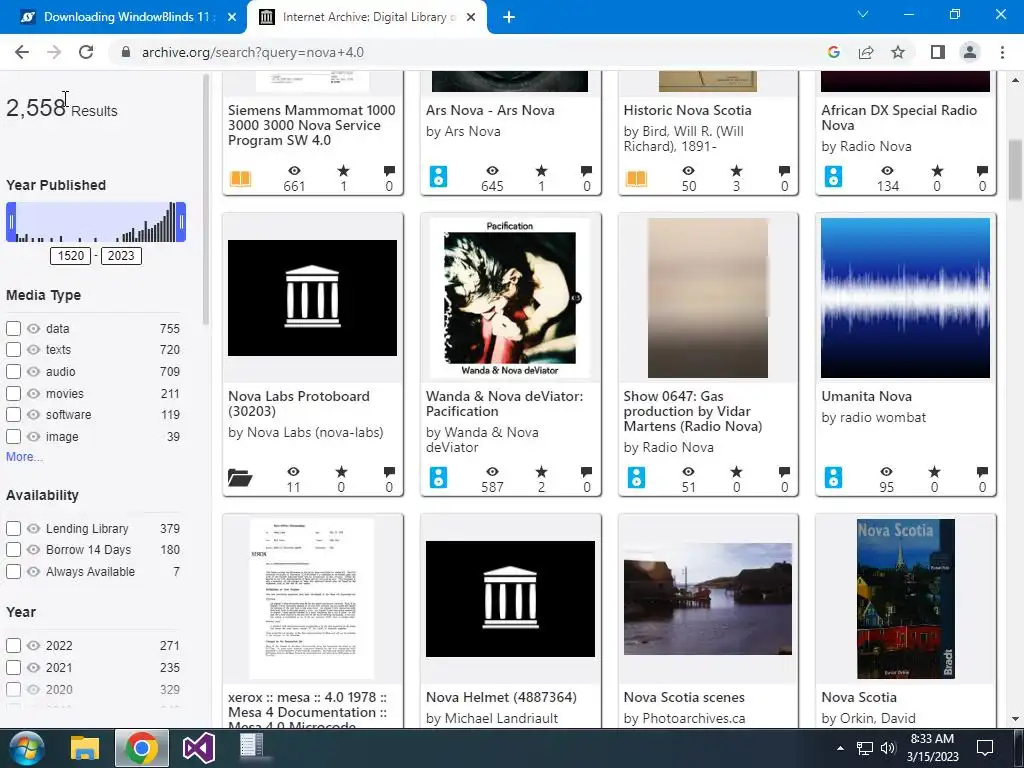Viewport: 1024px width, 768px height.
Task: Click Wanda & Nova deViator Pacification cover thumbnail
Action: coord(510,298)
